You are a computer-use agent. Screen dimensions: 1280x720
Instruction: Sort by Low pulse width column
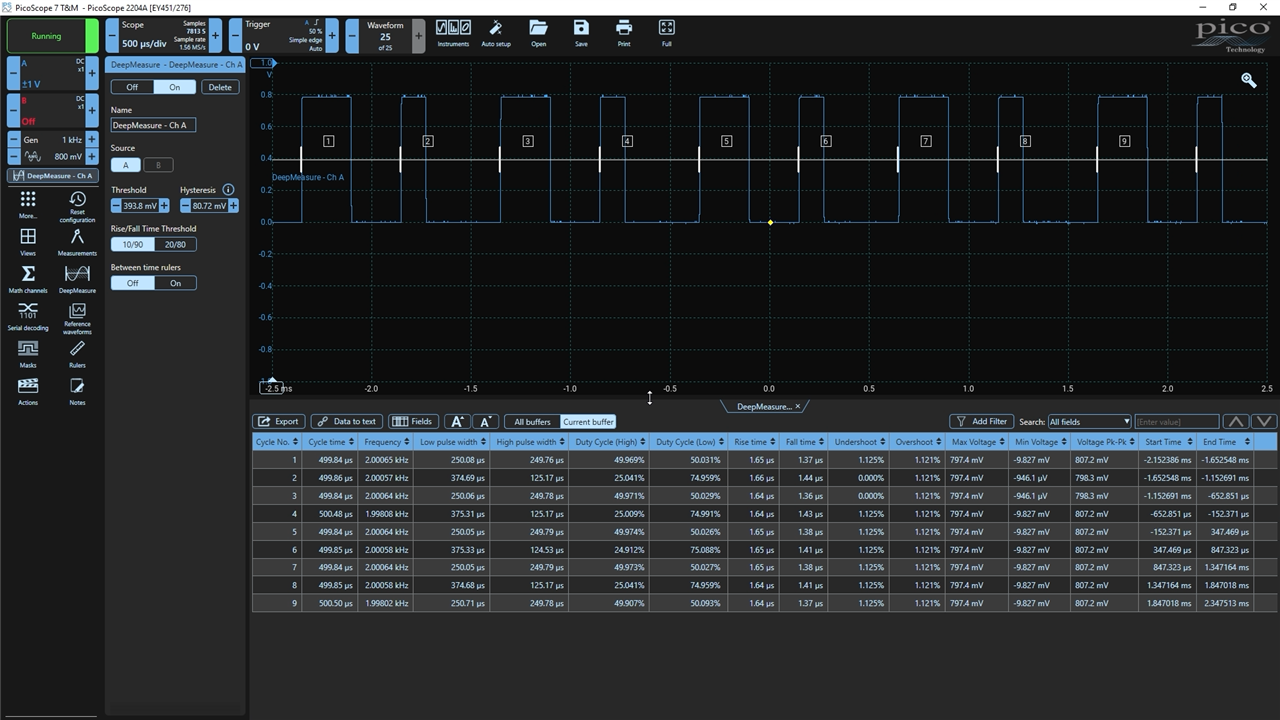pyautogui.click(x=450, y=441)
